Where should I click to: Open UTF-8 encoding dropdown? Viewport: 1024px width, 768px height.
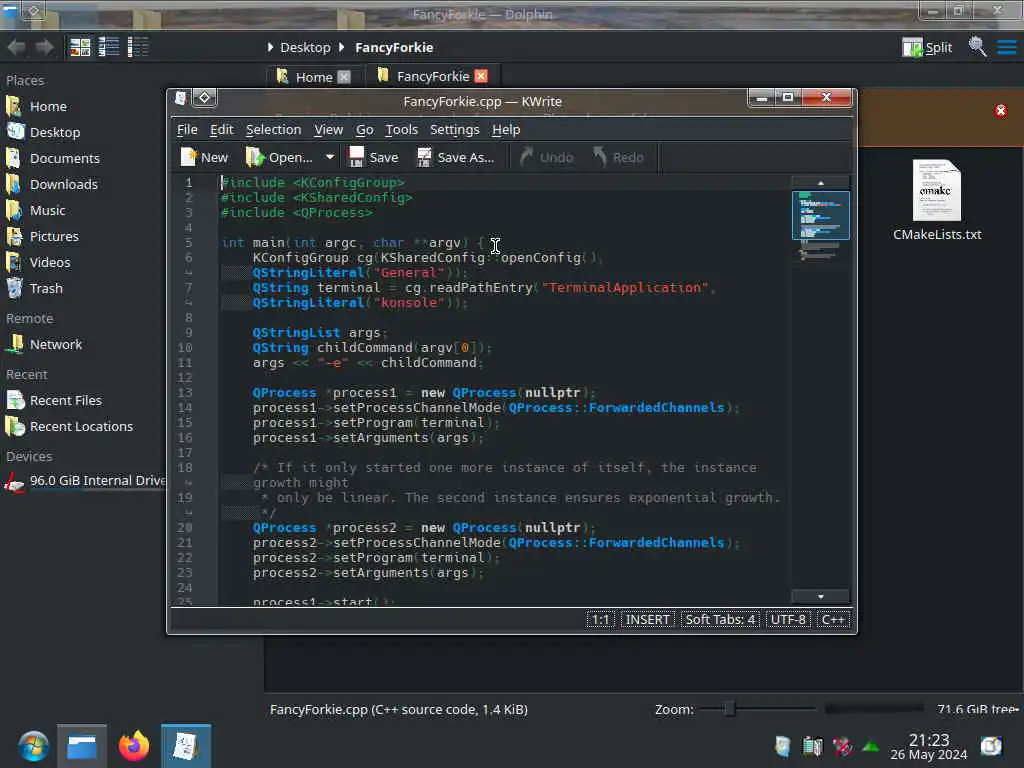point(788,619)
